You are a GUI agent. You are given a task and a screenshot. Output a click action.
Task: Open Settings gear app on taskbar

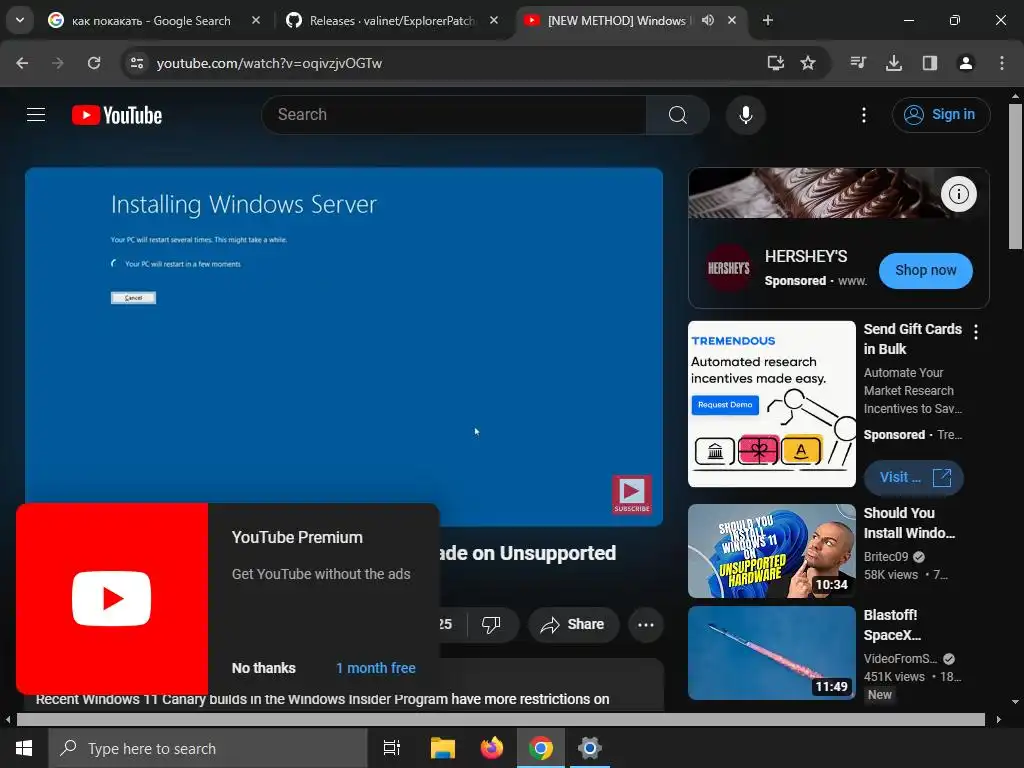(x=590, y=748)
